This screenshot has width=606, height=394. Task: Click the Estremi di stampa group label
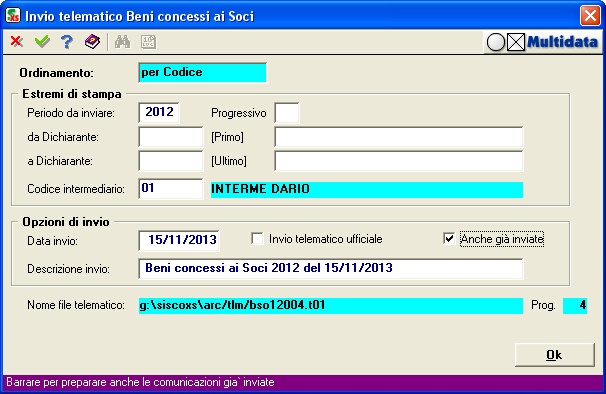click(x=72, y=94)
